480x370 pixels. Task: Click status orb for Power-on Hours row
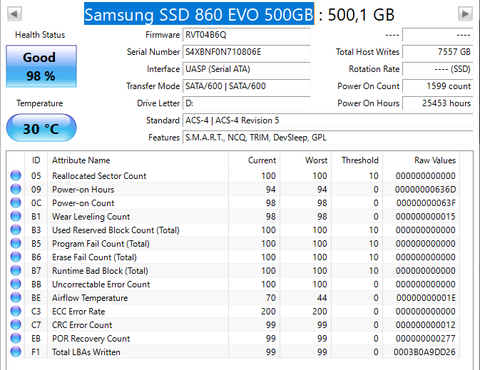(16, 189)
